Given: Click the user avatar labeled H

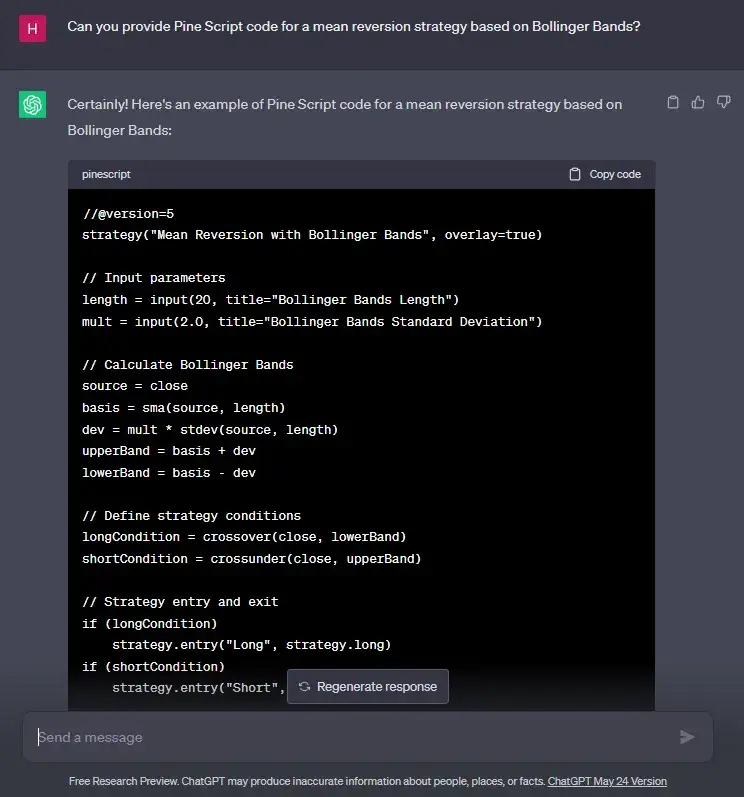Looking at the screenshot, I should [x=33, y=27].
